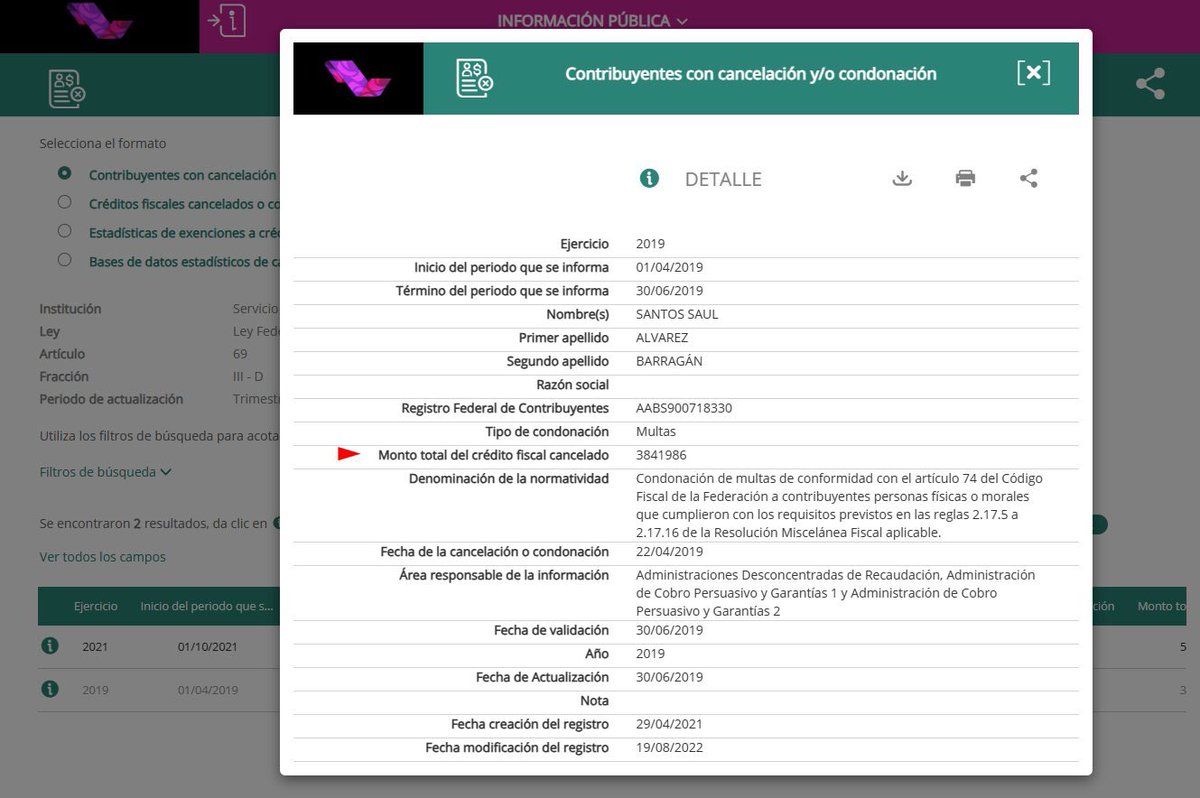Click the creation date 29/04/2021
Screen dimensions: 1200x798
pyautogui.click(x=670, y=724)
